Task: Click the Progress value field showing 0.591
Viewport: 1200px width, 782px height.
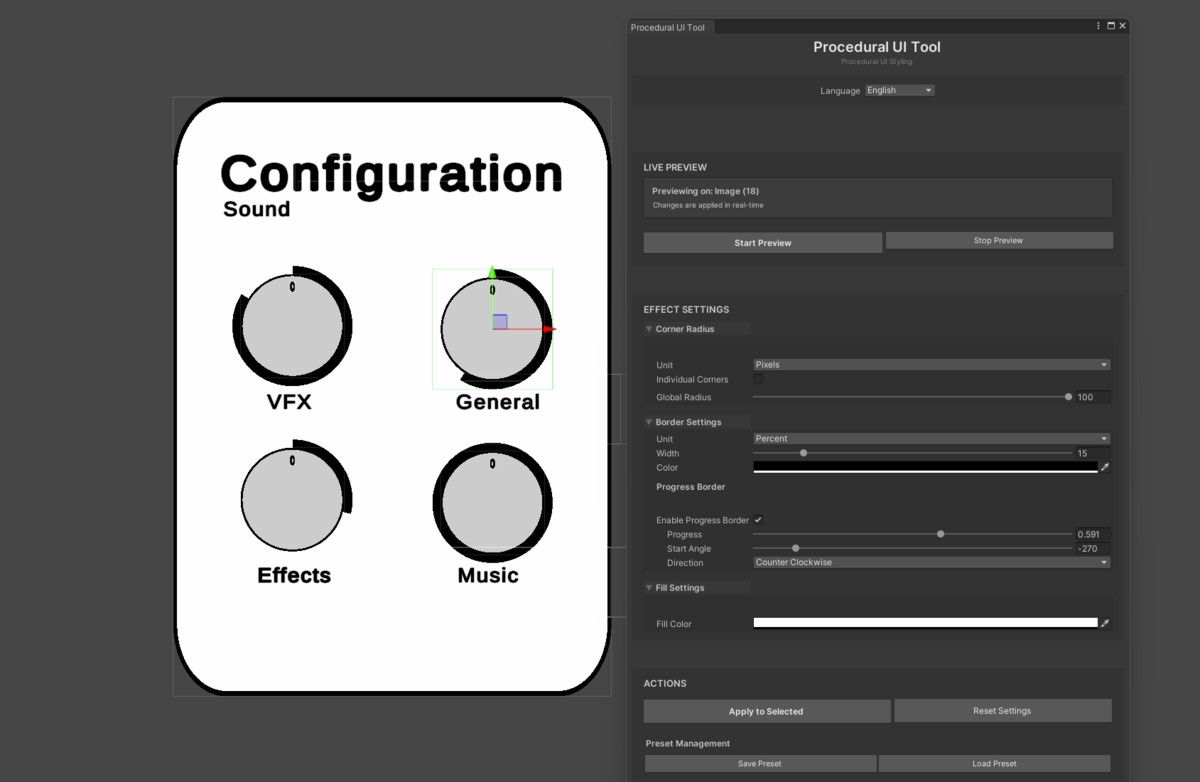Action: coord(1092,533)
